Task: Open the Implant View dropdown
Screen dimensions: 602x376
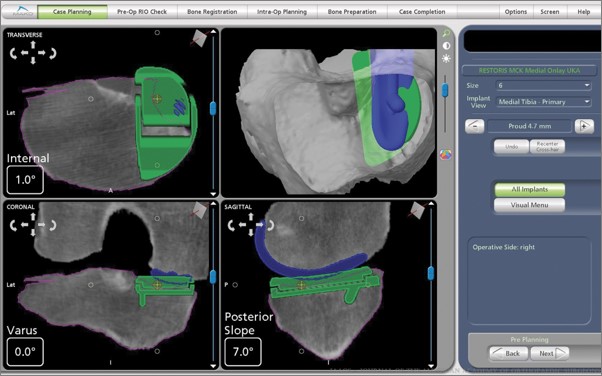Action: click(x=543, y=102)
